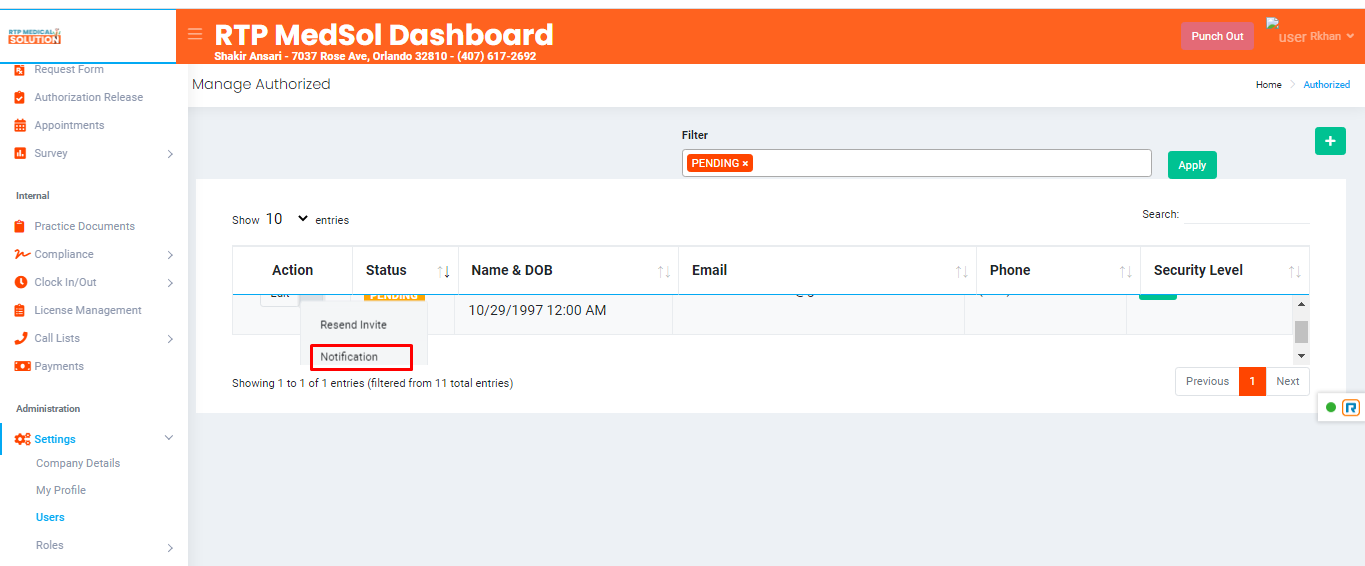
Task: Expand the Call Lists submenu chevron
Action: (x=170, y=339)
